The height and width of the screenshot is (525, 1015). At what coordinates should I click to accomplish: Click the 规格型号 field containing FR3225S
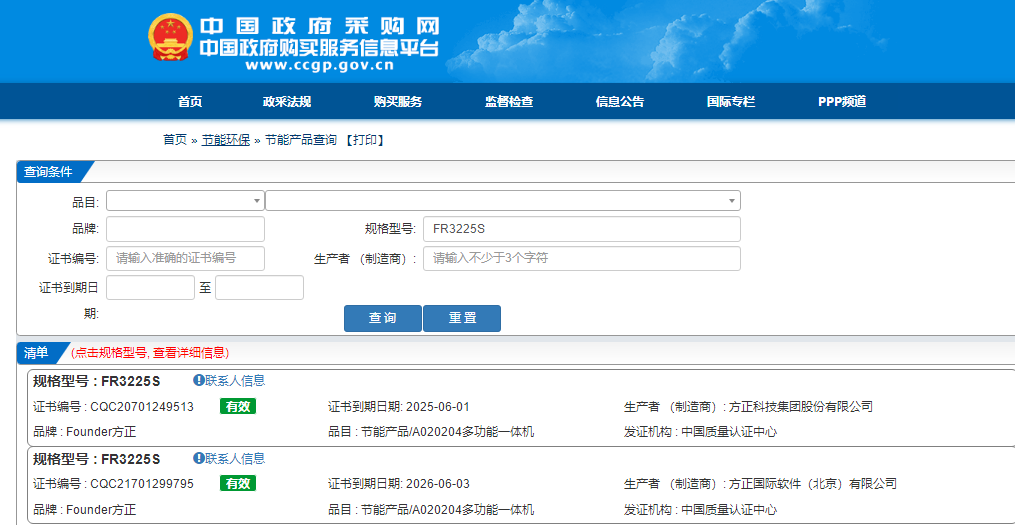pyautogui.click(x=581, y=229)
